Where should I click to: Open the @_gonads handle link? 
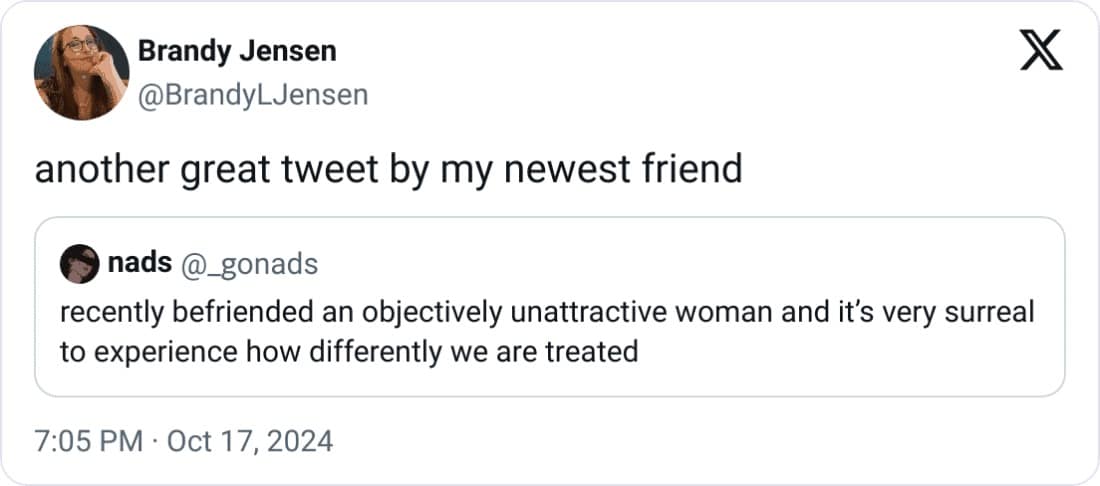247,264
